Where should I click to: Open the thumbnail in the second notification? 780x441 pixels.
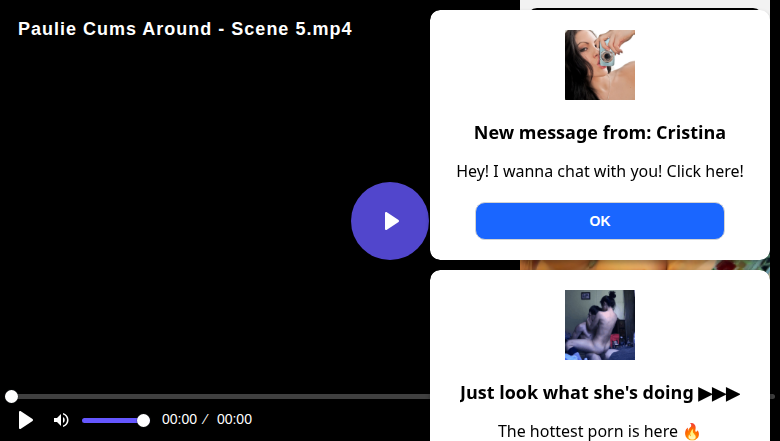pos(600,325)
